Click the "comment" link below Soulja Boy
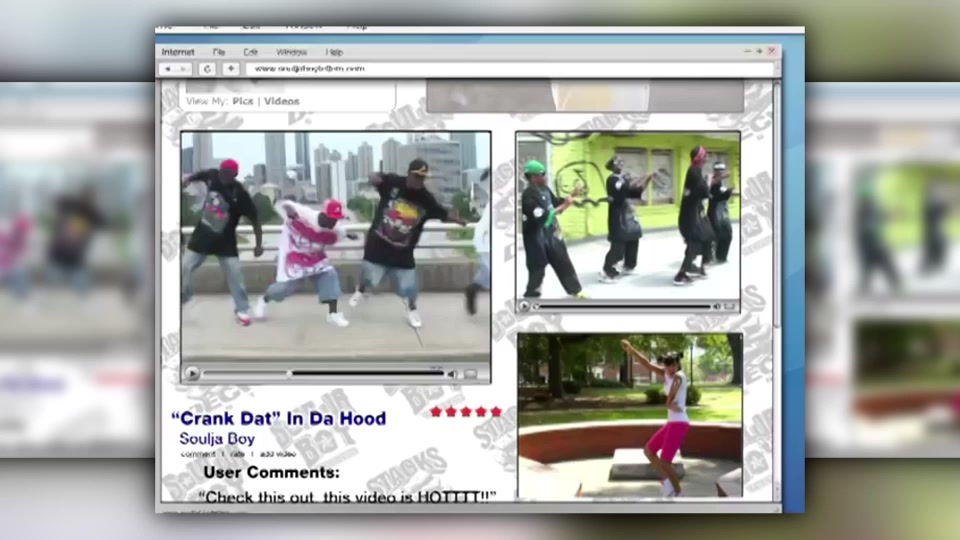Image resolution: width=960 pixels, height=540 pixels. pyautogui.click(x=198, y=454)
